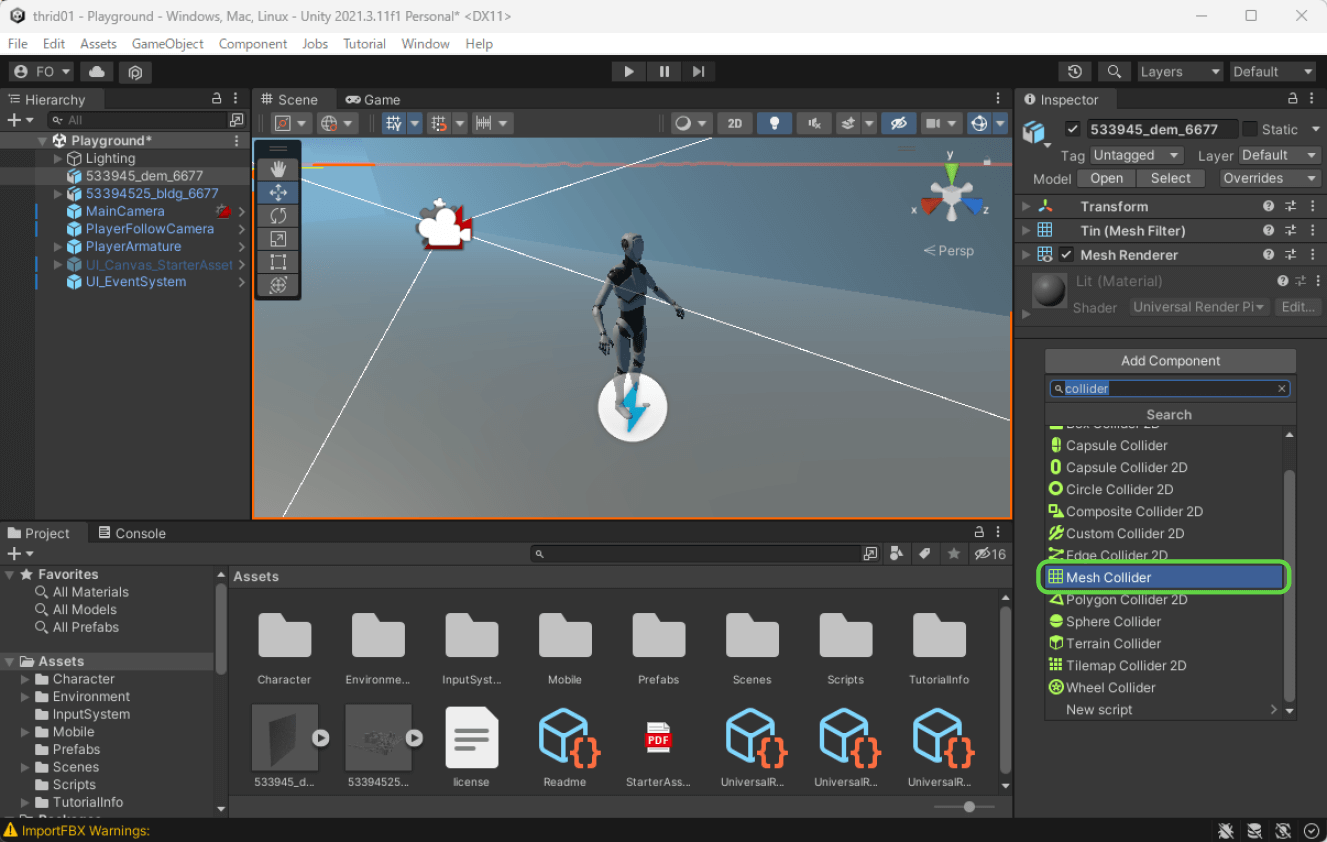
Task: Open the Layers dropdown in top toolbar
Action: pos(1181,72)
